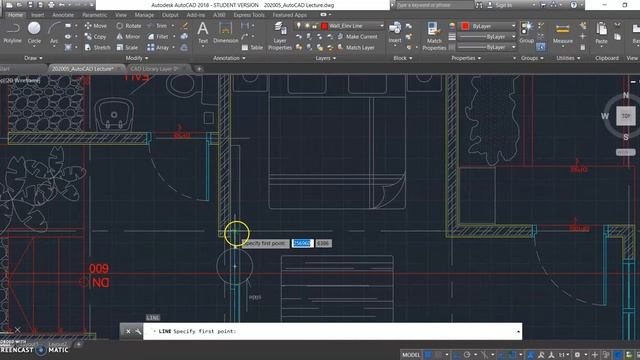Close the command line with X button
The image size is (640, 360).
pos(128,331)
